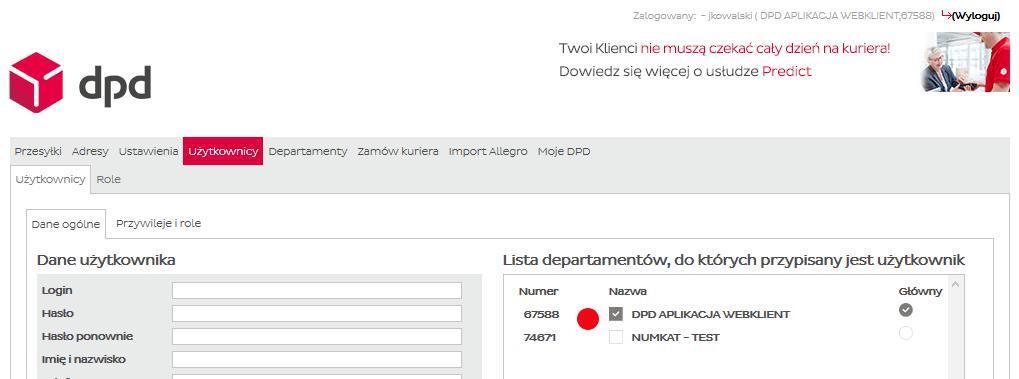The image size is (1019, 379).
Task: Click the Główny column header
Action: (x=920, y=291)
